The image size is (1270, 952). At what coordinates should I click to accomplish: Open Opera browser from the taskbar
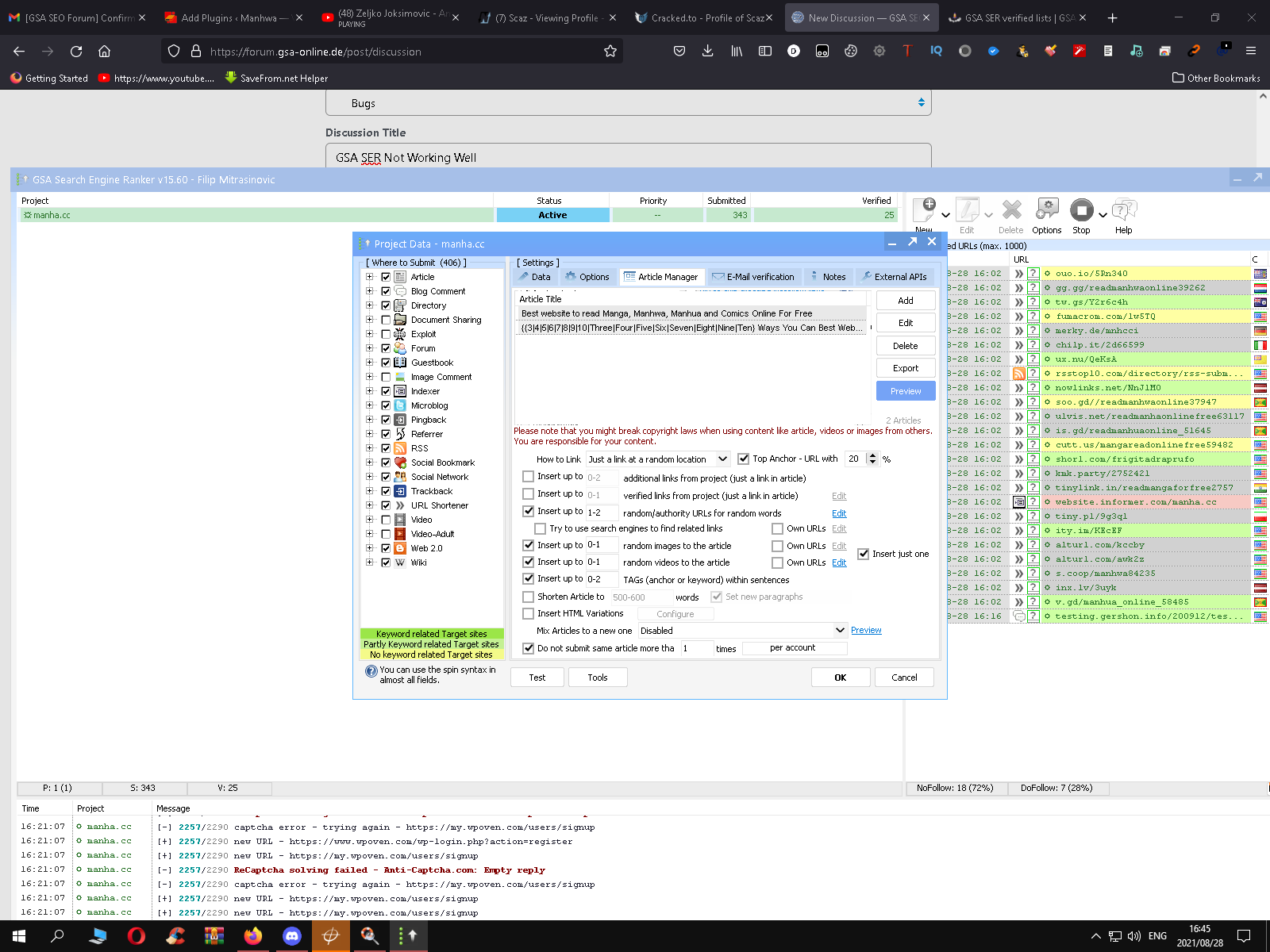point(137,936)
